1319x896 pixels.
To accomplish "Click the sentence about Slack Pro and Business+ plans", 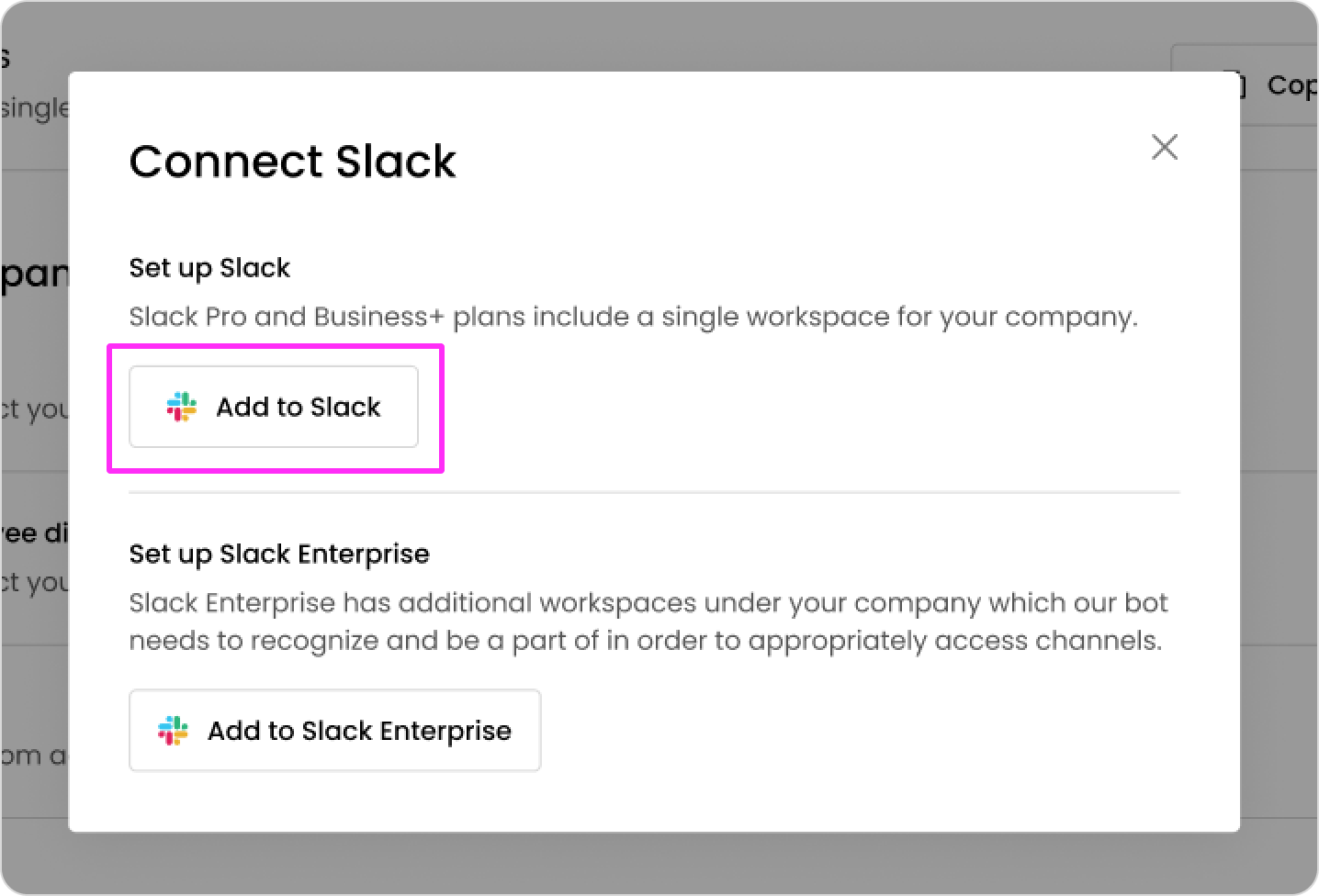I will (x=632, y=316).
